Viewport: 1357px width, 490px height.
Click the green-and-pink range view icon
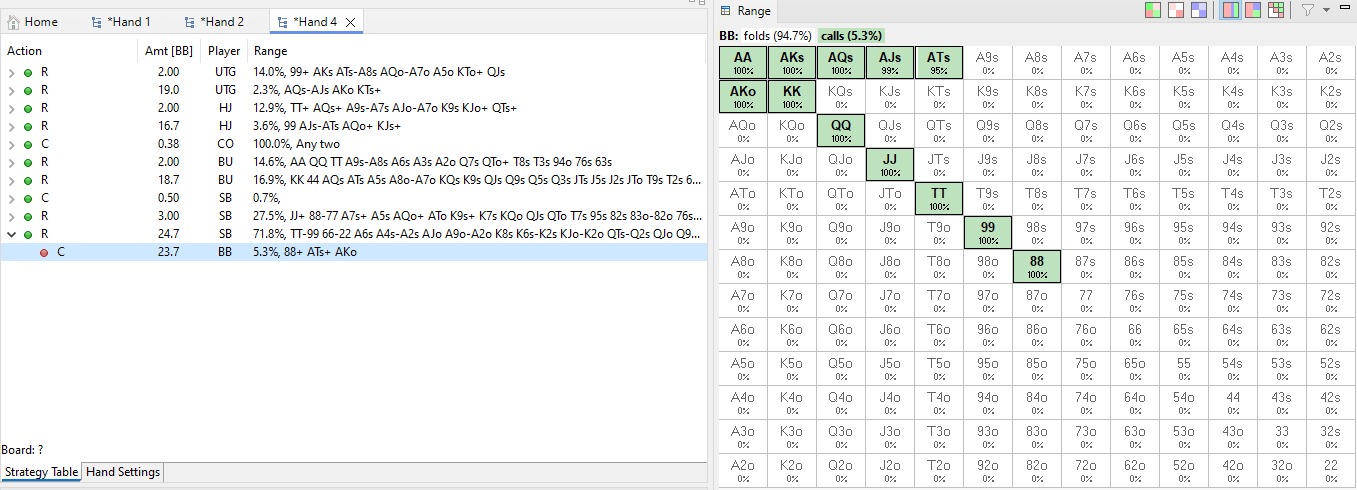pyautogui.click(x=1153, y=10)
